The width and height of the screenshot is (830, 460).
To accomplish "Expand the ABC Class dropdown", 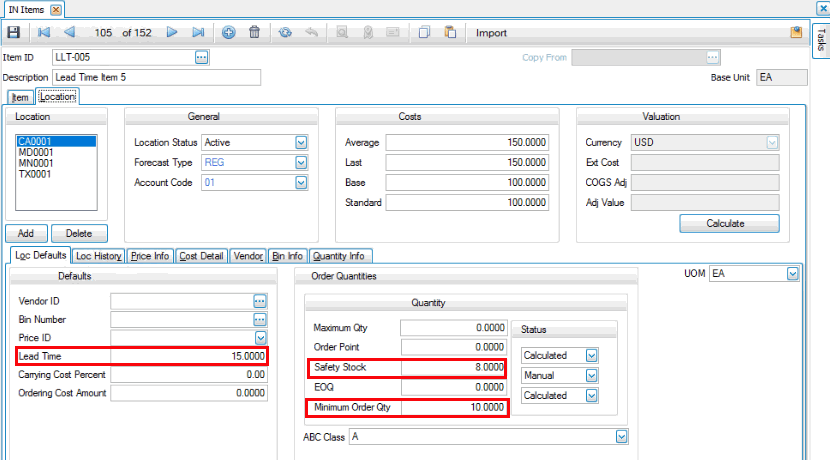I will pos(622,437).
